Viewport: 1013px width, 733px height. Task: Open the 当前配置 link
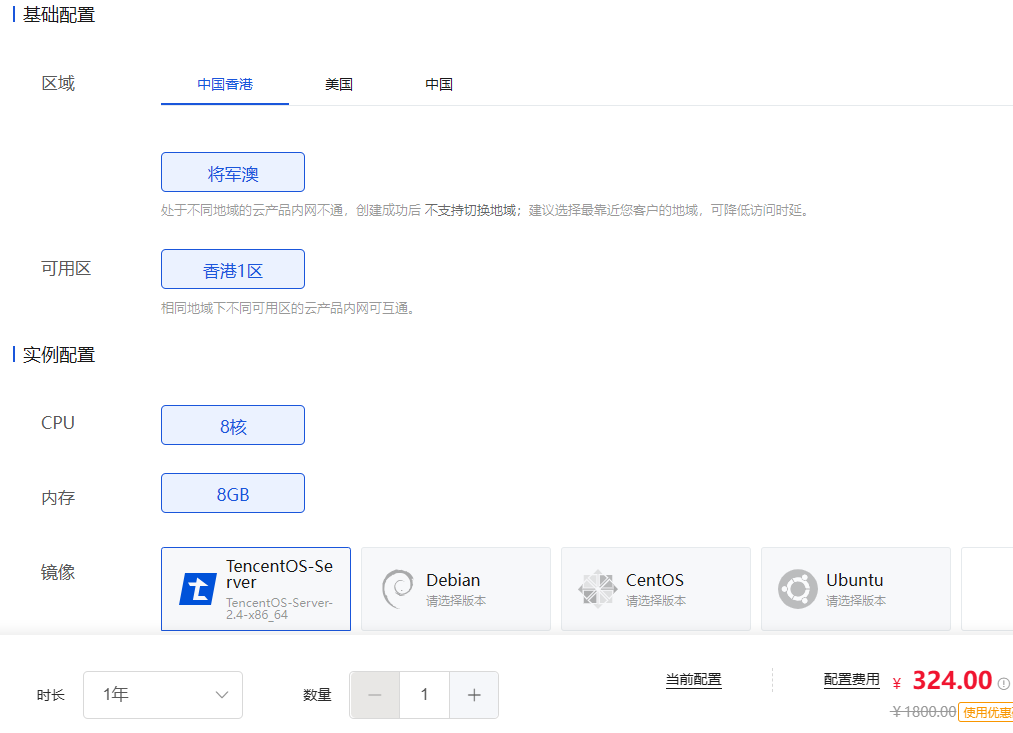coord(694,680)
